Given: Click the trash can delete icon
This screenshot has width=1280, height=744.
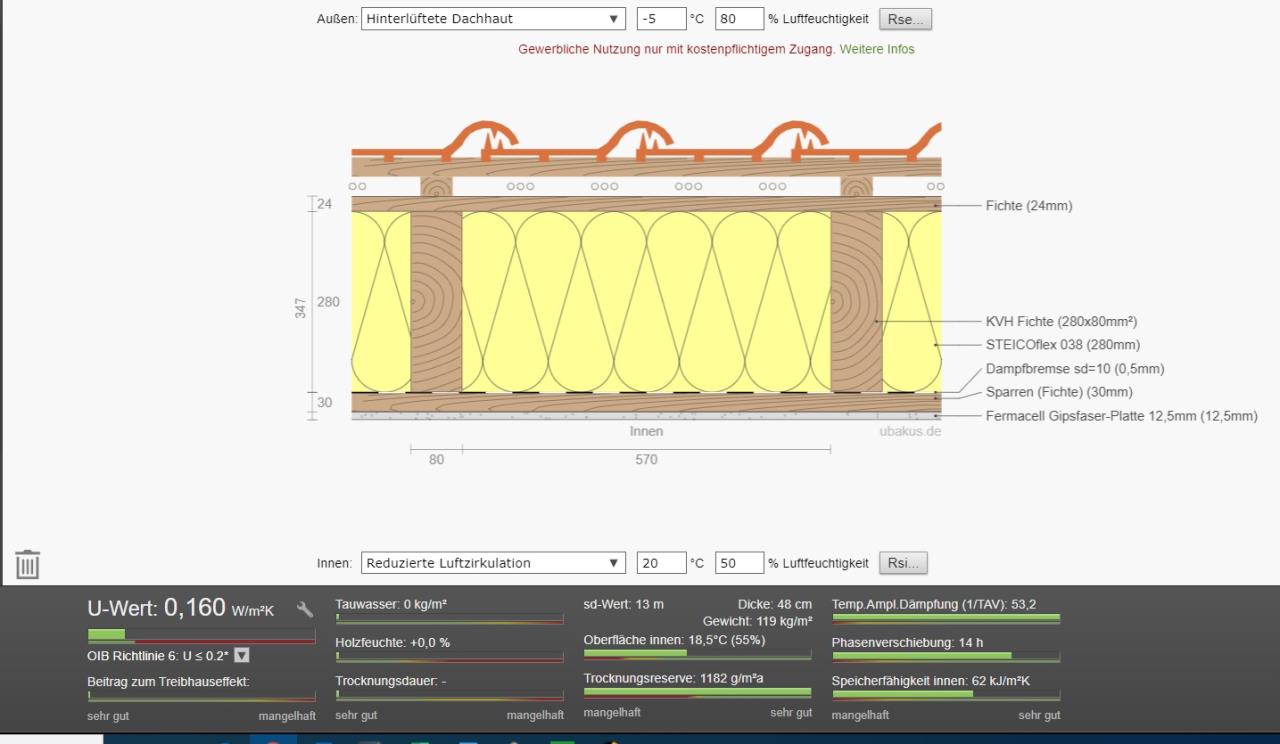Looking at the screenshot, I should [x=27, y=564].
